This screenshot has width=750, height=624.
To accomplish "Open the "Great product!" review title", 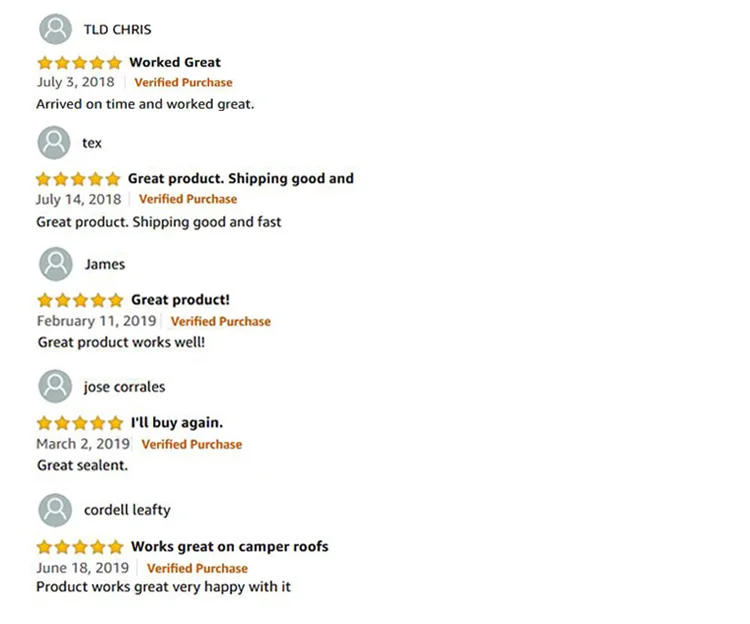I will click(180, 299).
